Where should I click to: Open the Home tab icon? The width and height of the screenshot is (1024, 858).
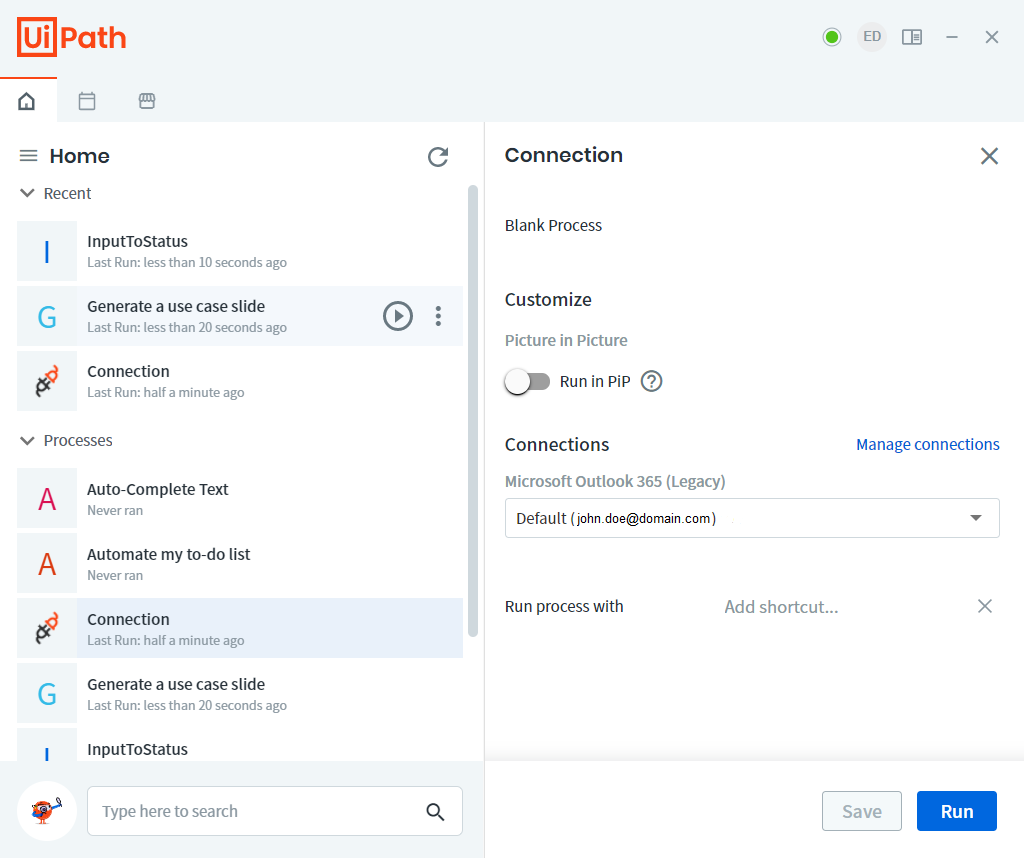27,101
